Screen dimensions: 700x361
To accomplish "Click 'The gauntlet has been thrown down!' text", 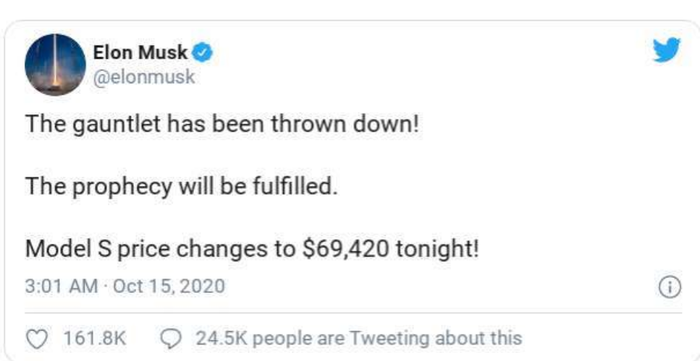I will coord(222,125).
